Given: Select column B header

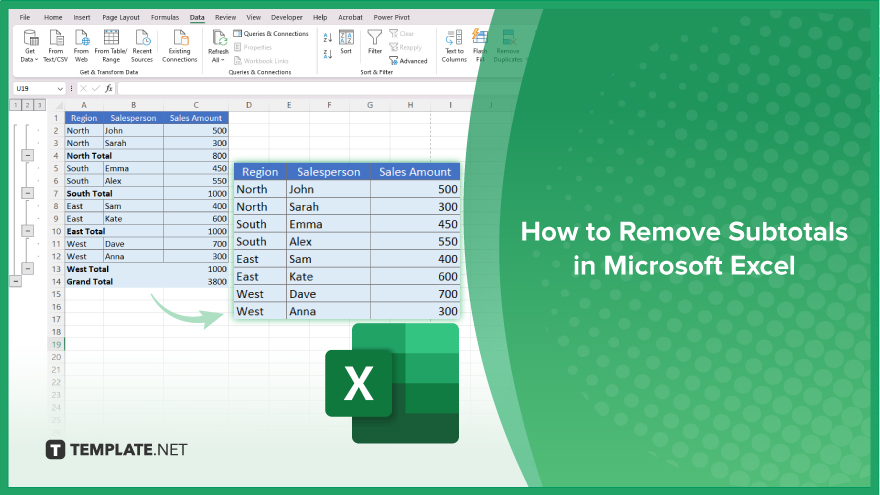Looking at the screenshot, I should [x=134, y=105].
